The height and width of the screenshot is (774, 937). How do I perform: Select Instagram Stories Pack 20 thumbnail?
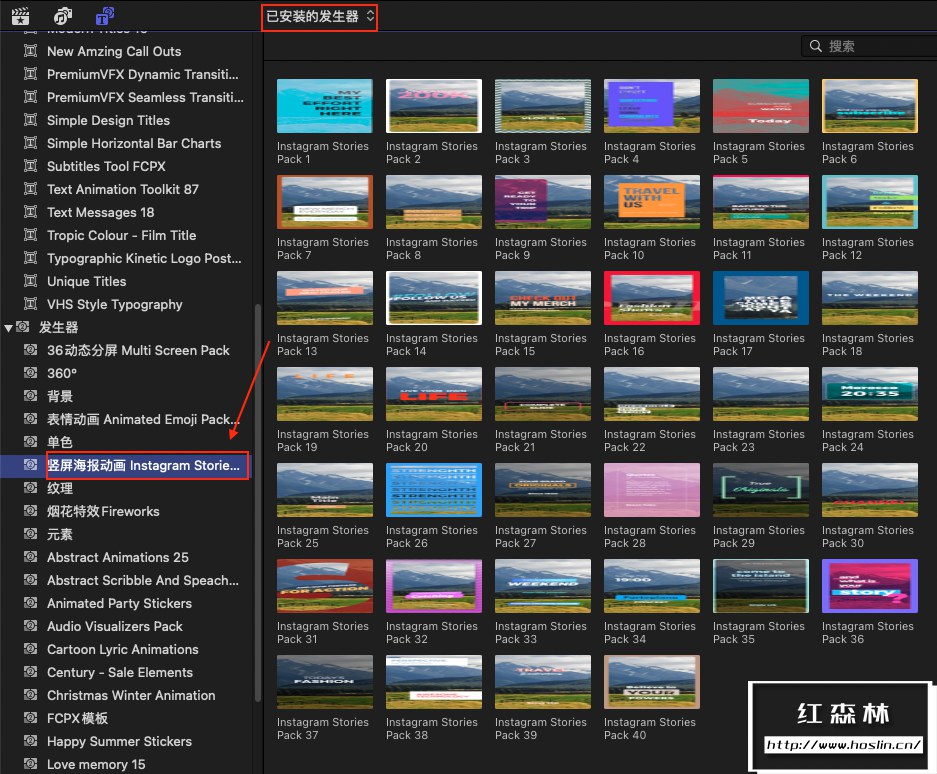point(434,394)
